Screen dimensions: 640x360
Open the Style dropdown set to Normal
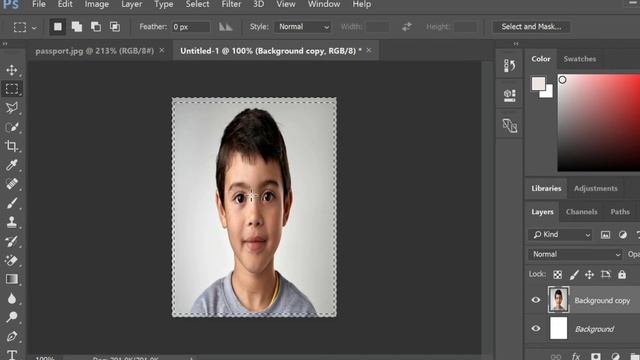click(302, 27)
